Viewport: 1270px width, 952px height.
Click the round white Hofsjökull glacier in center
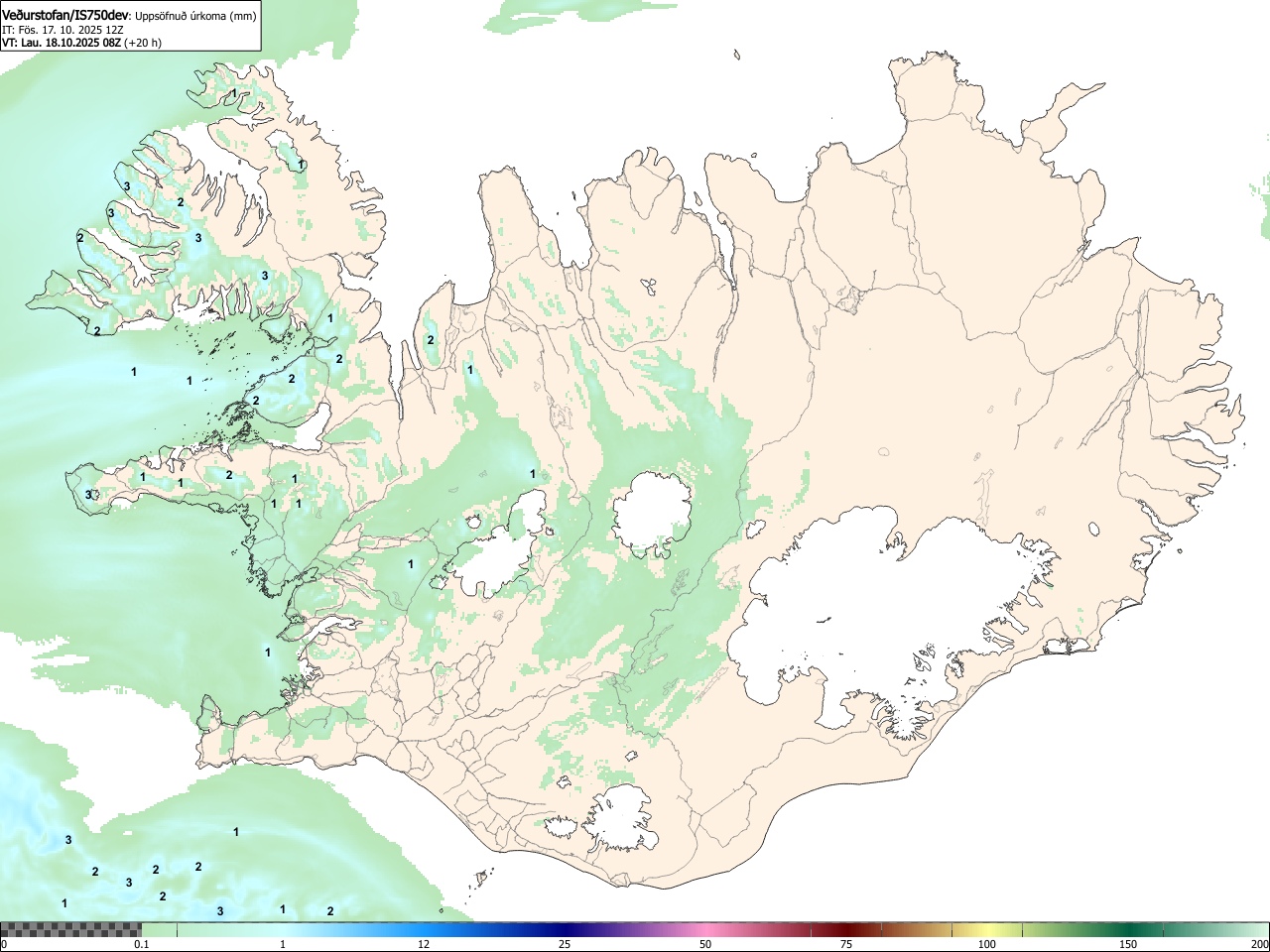click(651, 514)
